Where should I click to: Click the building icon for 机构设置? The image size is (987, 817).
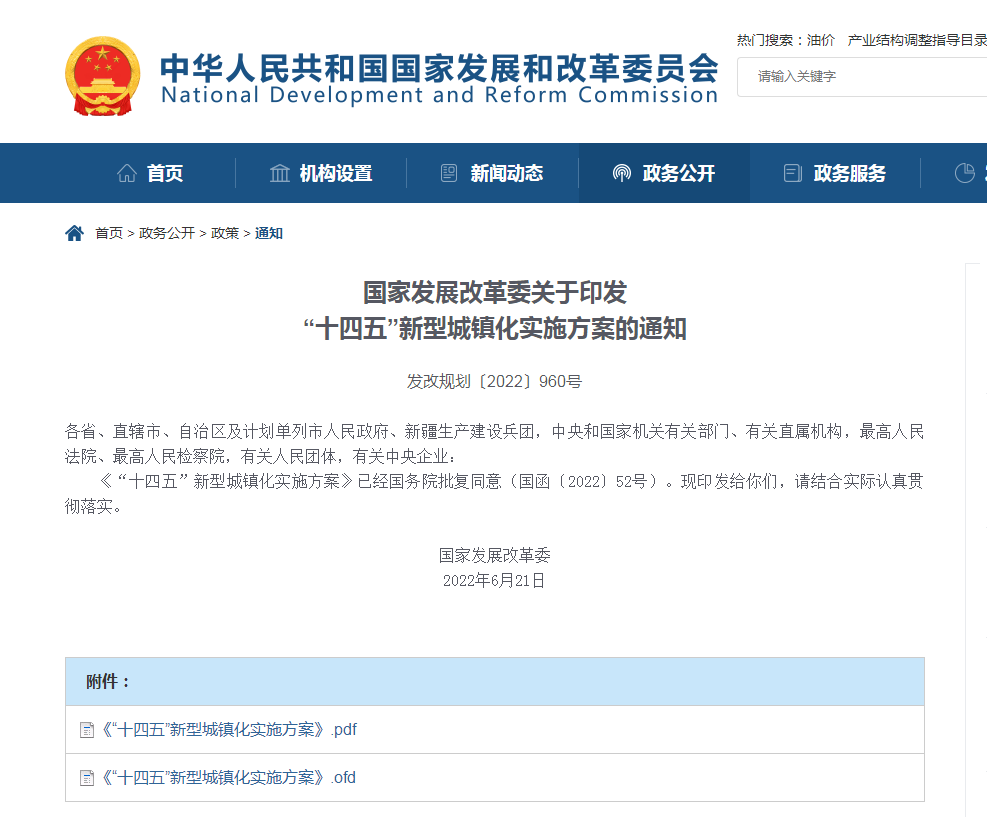(x=279, y=172)
